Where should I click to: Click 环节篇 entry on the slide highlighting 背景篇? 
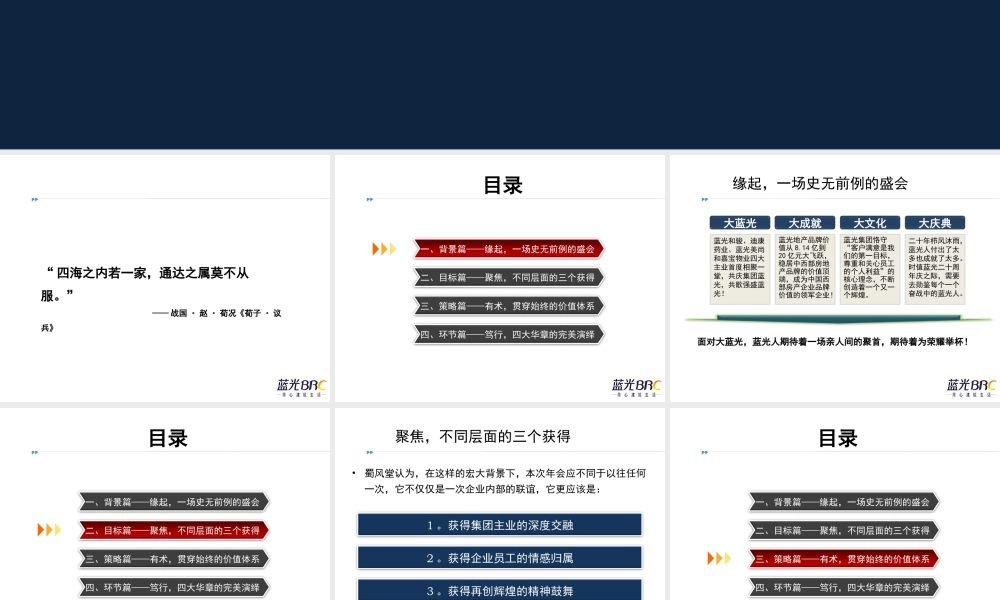click(x=508, y=334)
